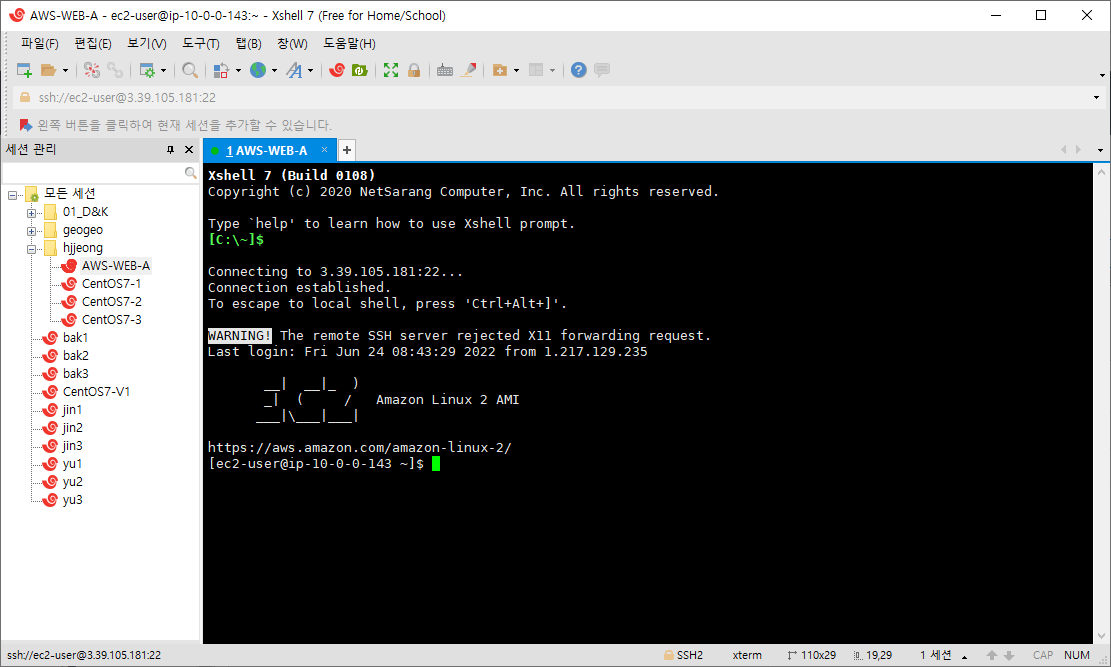The height and width of the screenshot is (667, 1111).
Task: Click the terminal scrollbar up arrow
Action: (1102, 172)
